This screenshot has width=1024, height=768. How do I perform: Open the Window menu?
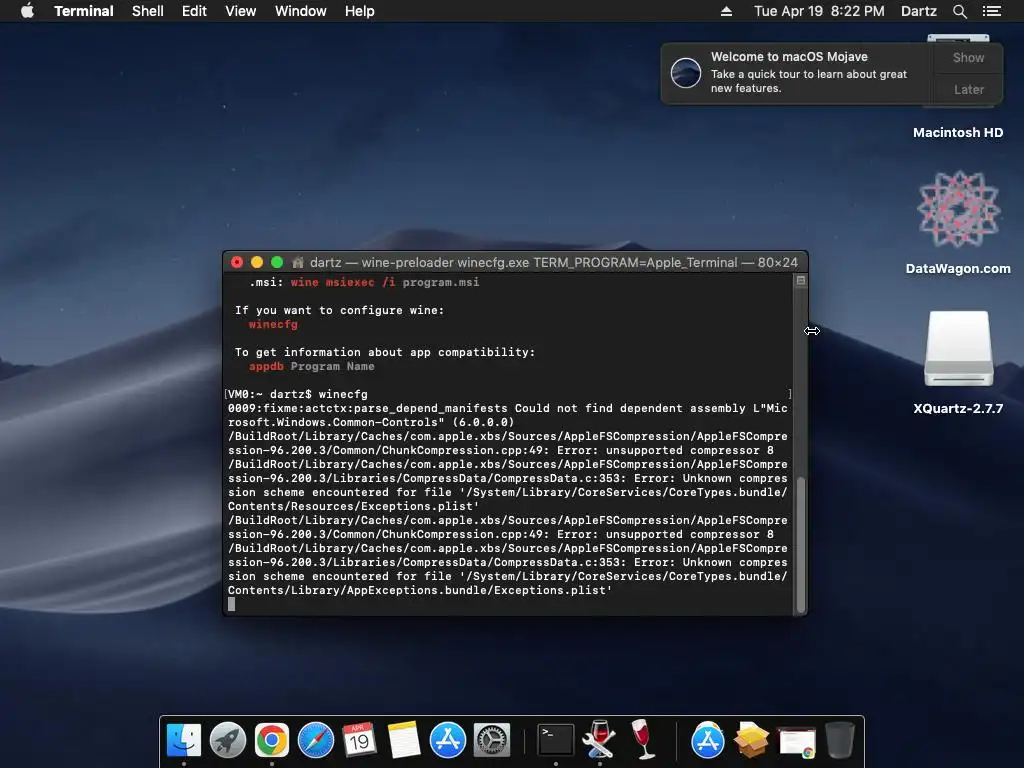pyautogui.click(x=300, y=11)
